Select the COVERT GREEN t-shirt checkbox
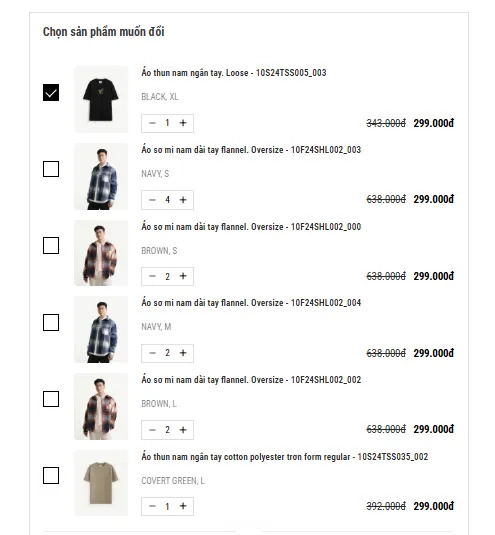The height and width of the screenshot is (535, 495). (x=51, y=476)
